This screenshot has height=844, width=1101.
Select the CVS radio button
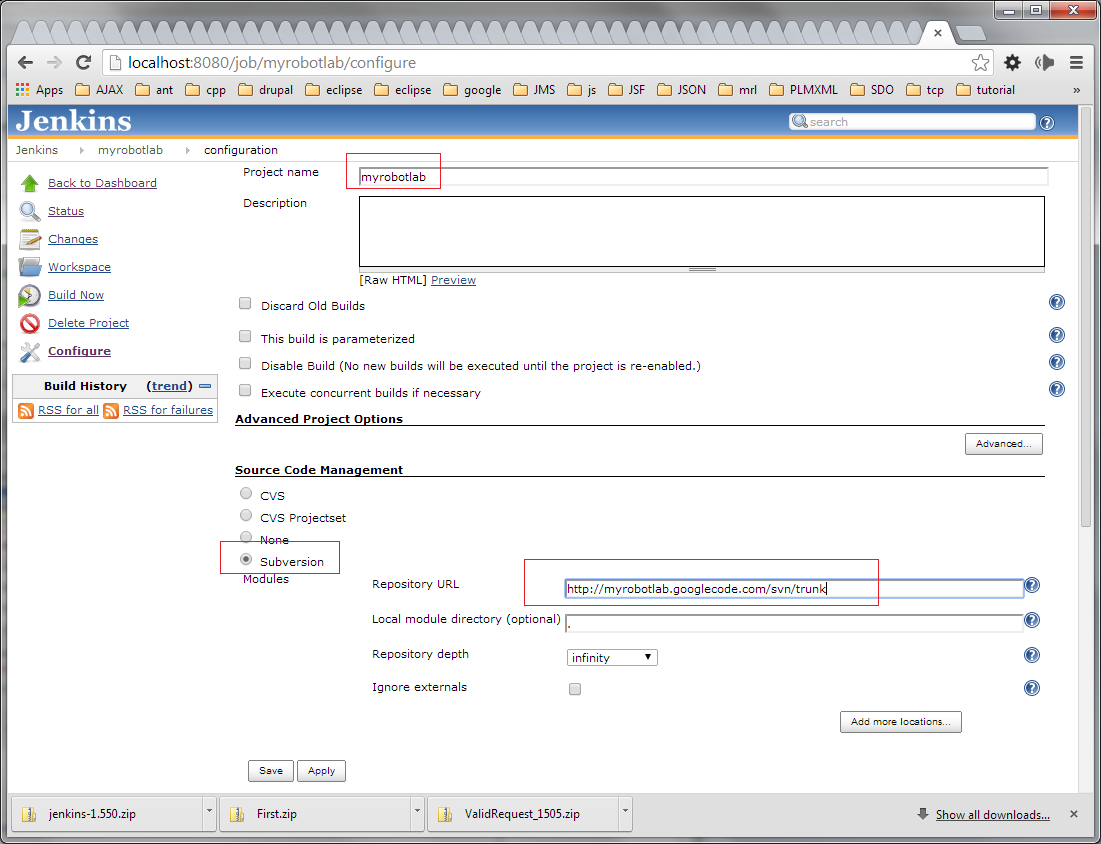coord(246,494)
